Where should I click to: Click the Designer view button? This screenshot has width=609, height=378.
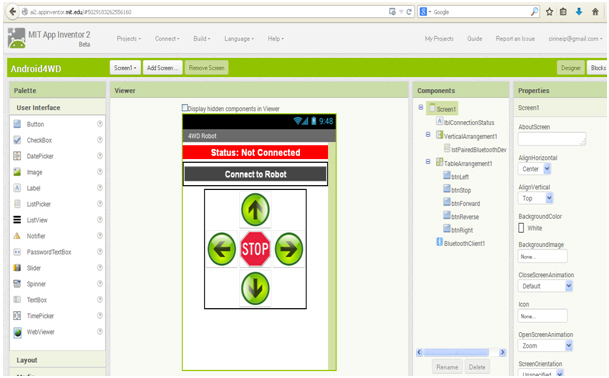click(571, 68)
